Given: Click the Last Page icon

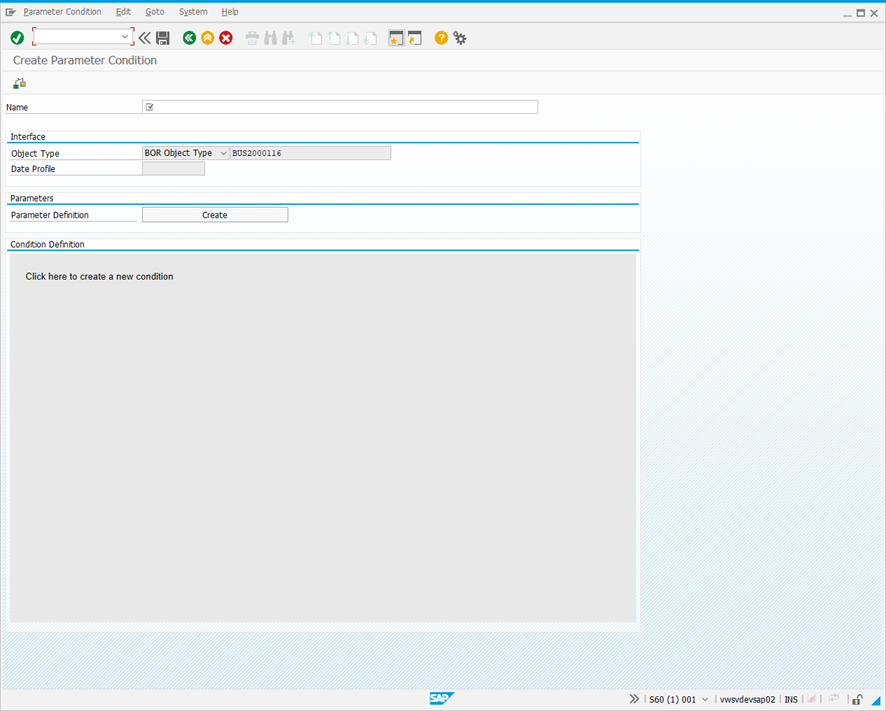Looking at the screenshot, I should click(x=370, y=38).
